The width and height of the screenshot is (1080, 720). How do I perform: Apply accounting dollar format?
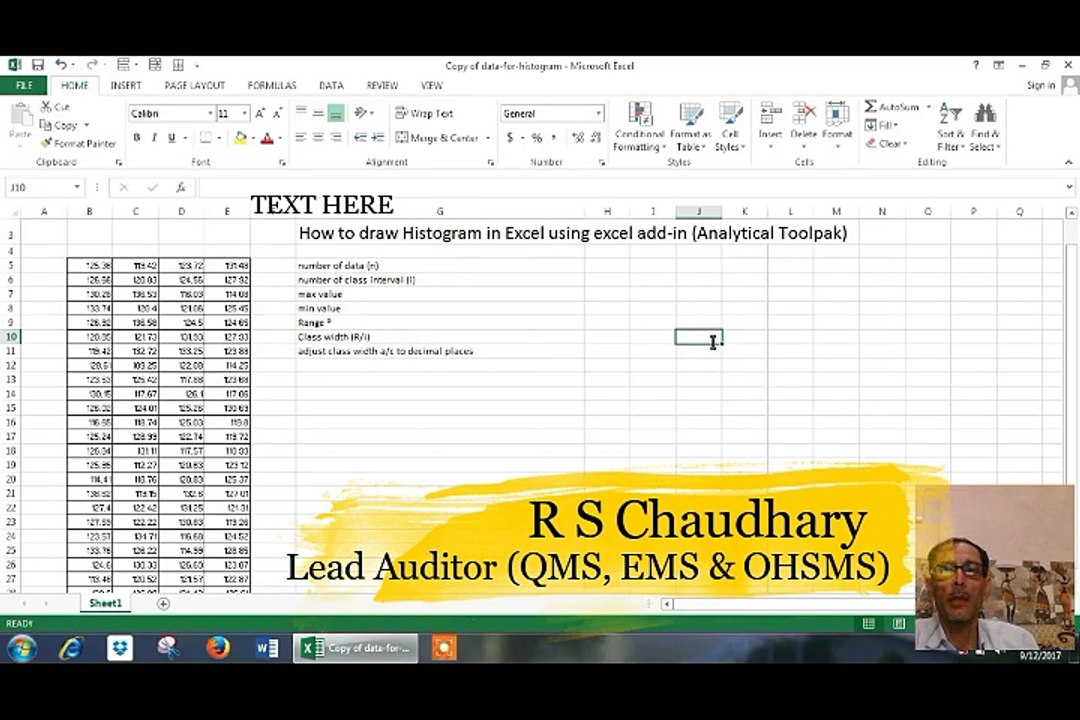pyautogui.click(x=510, y=138)
